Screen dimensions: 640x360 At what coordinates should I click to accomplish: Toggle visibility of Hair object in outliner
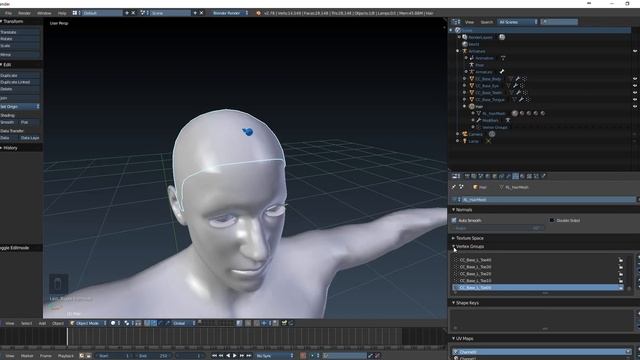tap(635, 107)
